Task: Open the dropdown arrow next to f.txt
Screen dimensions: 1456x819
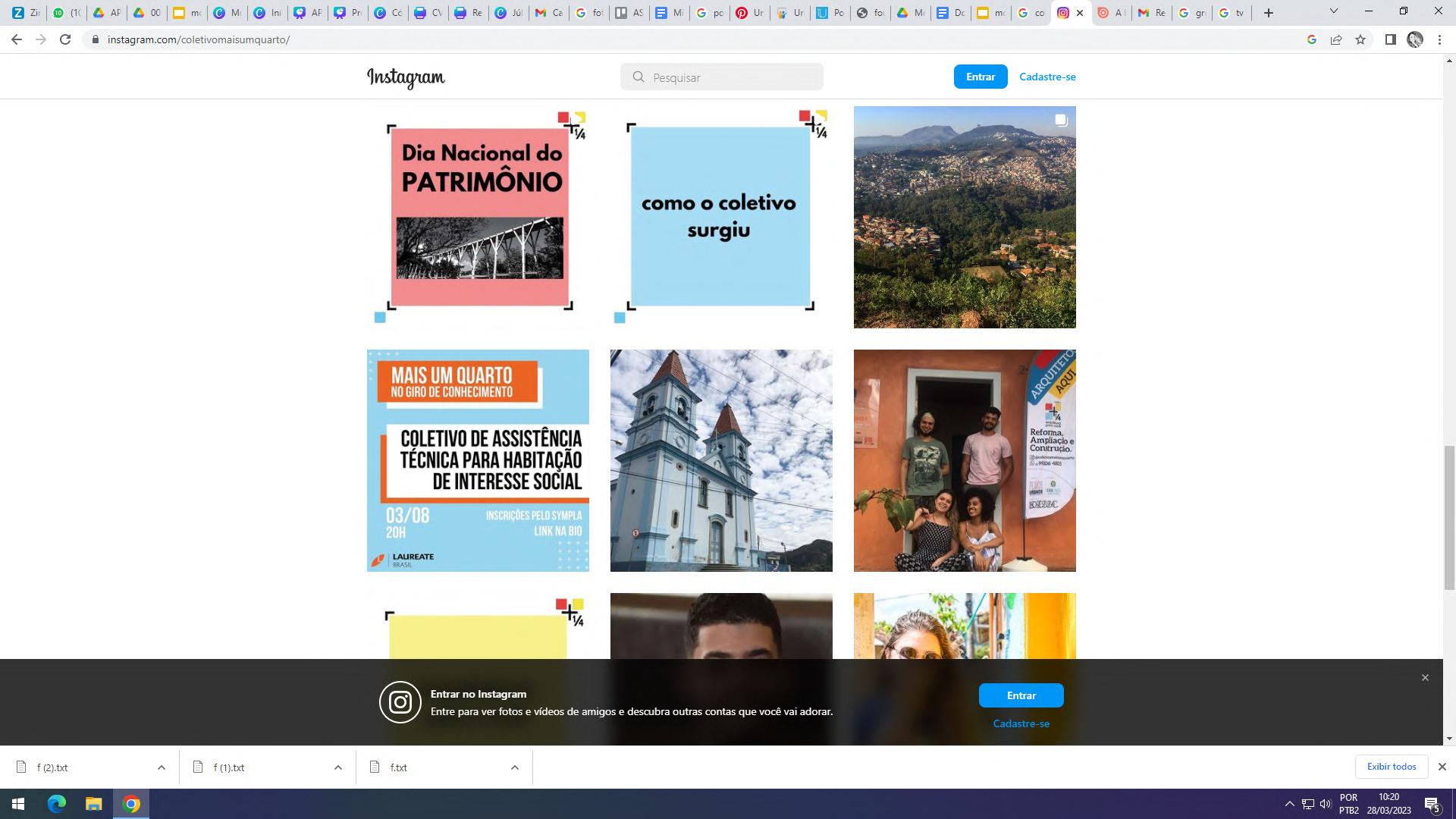Action: click(515, 767)
